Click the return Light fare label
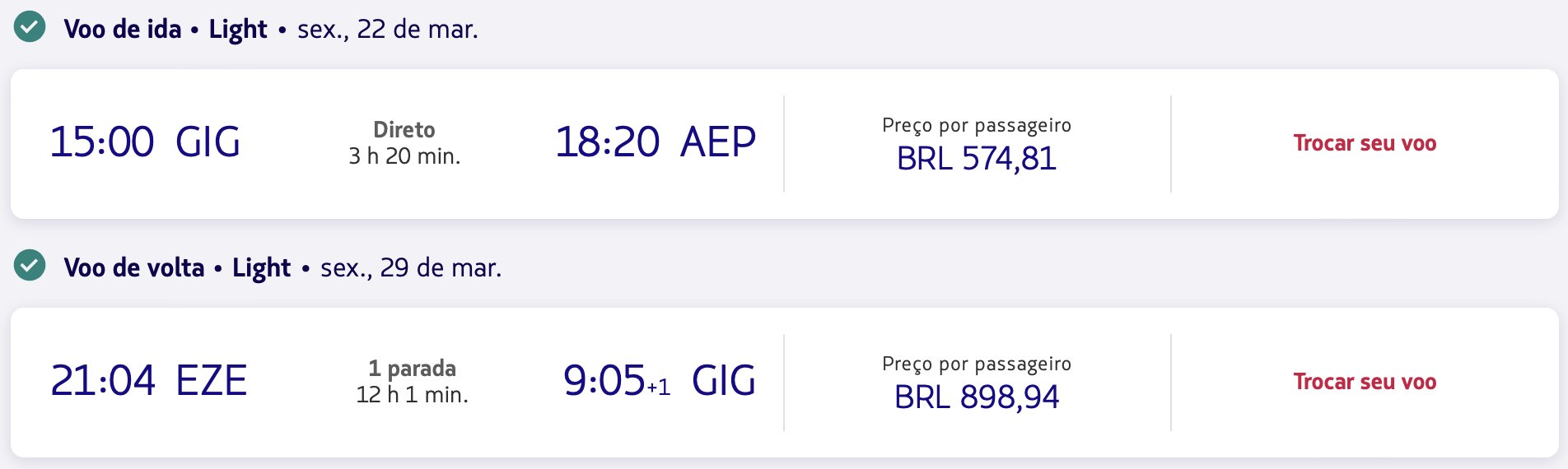This screenshot has height=469, width=1568. tap(261, 268)
